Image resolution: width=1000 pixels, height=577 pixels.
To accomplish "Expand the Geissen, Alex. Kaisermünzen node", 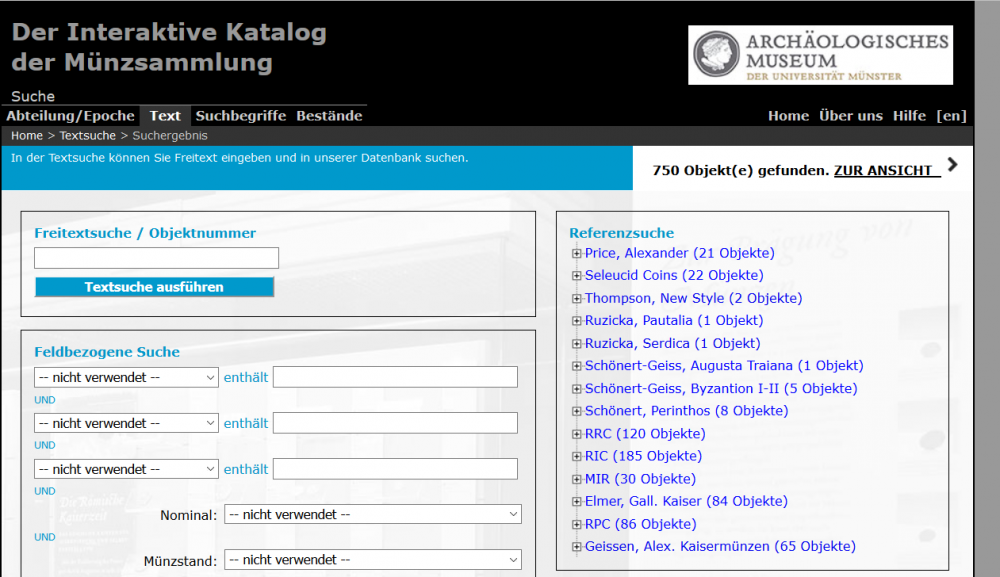I will pos(576,547).
